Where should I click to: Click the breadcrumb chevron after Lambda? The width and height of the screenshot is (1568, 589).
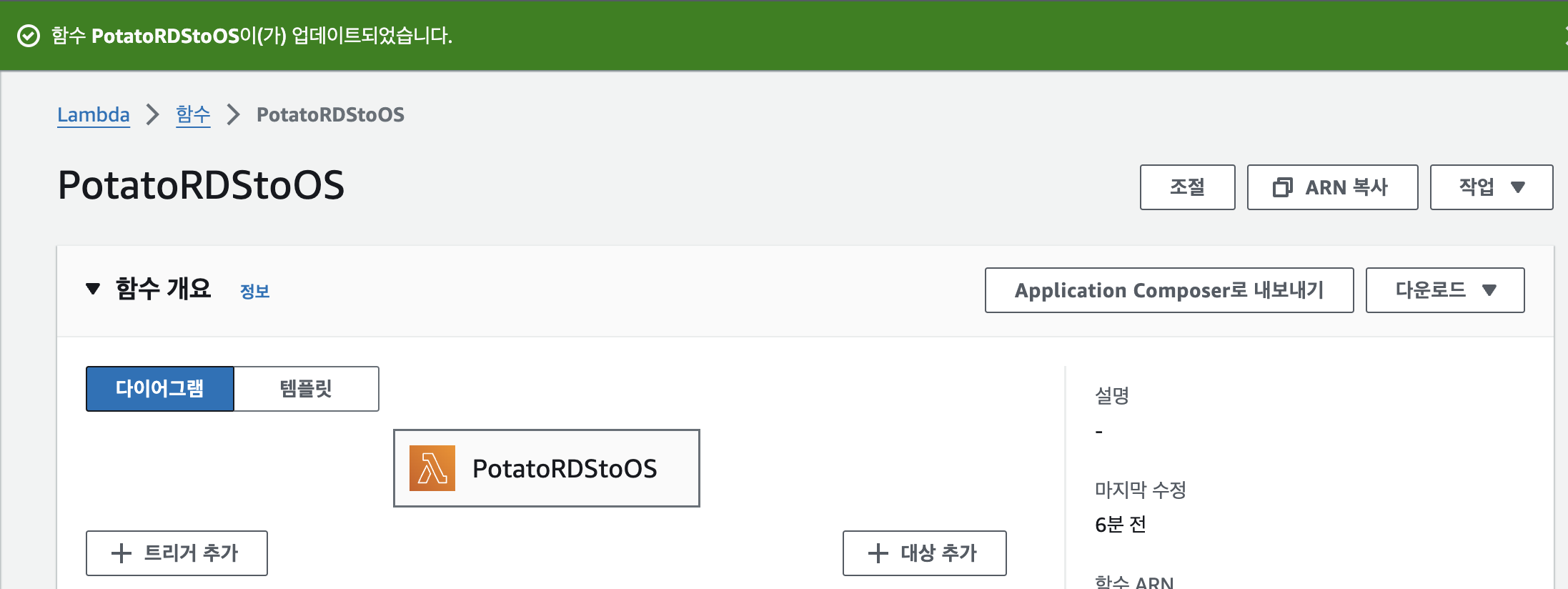click(152, 114)
